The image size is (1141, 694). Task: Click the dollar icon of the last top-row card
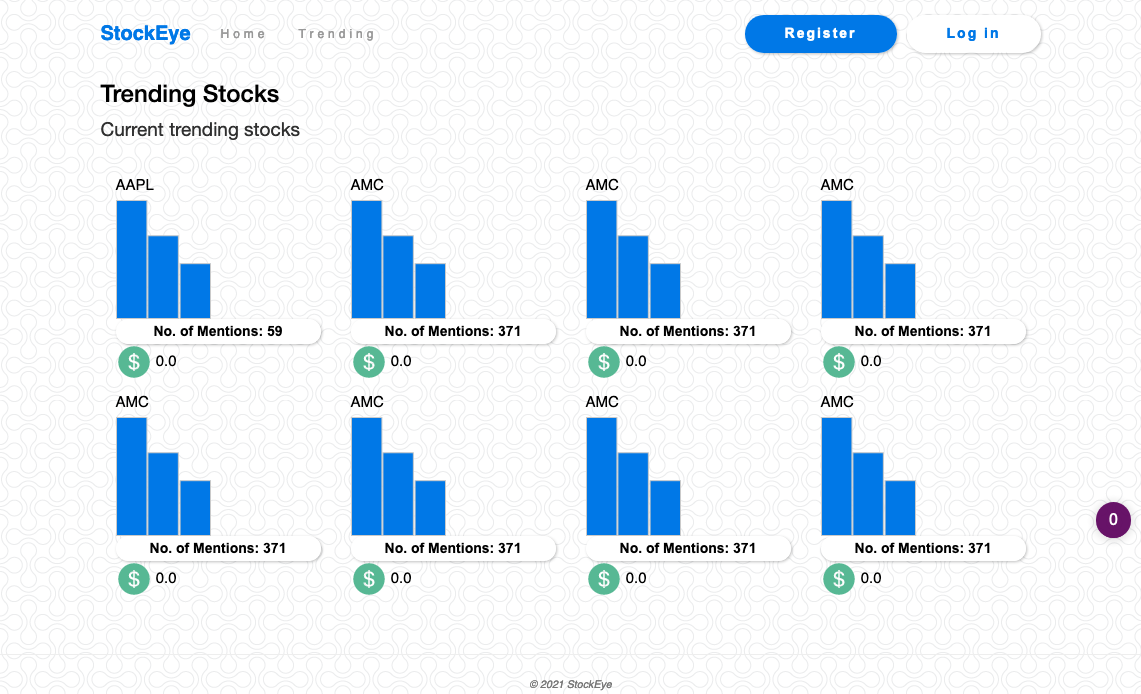click(839, 362)
